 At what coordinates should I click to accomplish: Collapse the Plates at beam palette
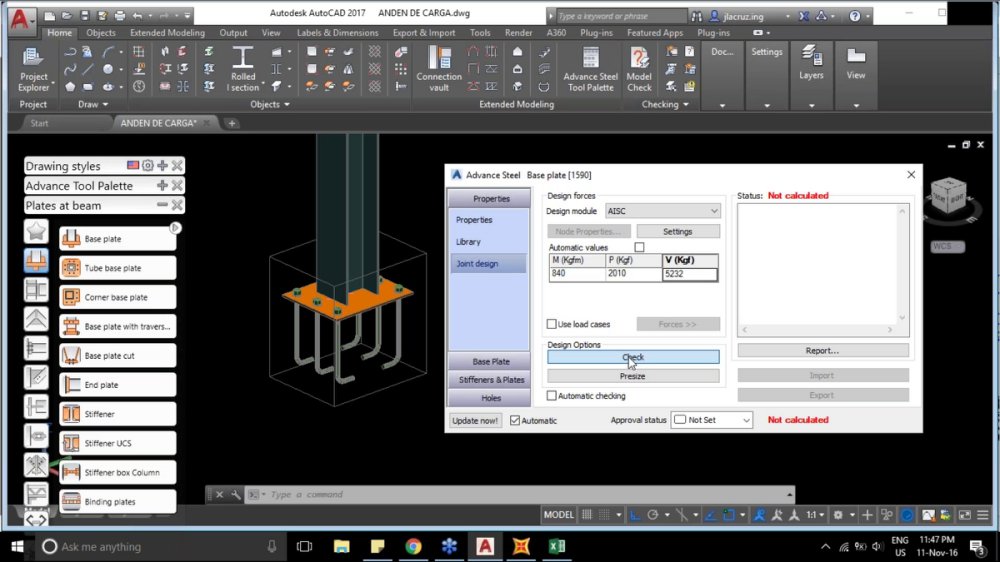click(x=162, y=205)
